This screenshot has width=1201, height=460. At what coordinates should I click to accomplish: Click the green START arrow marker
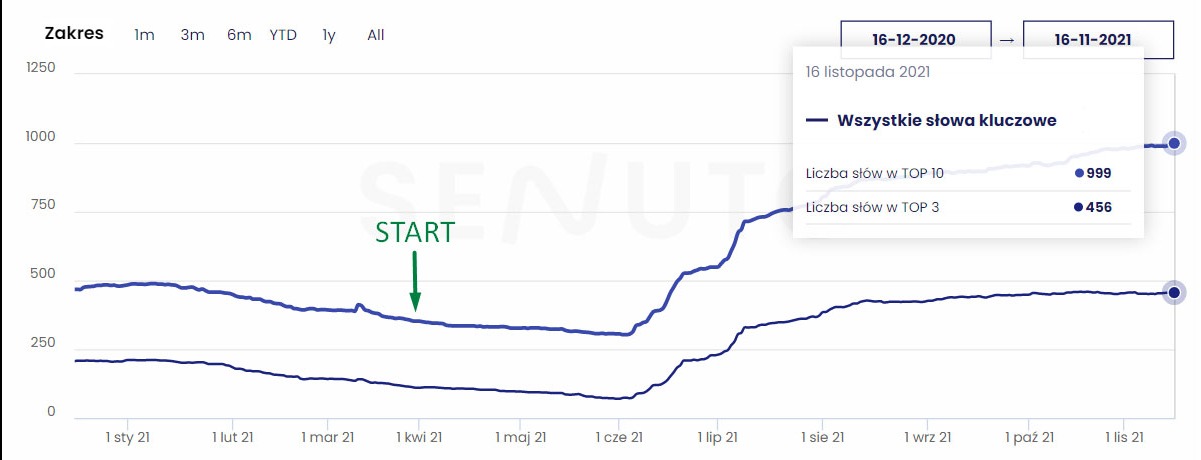[415, 282]
